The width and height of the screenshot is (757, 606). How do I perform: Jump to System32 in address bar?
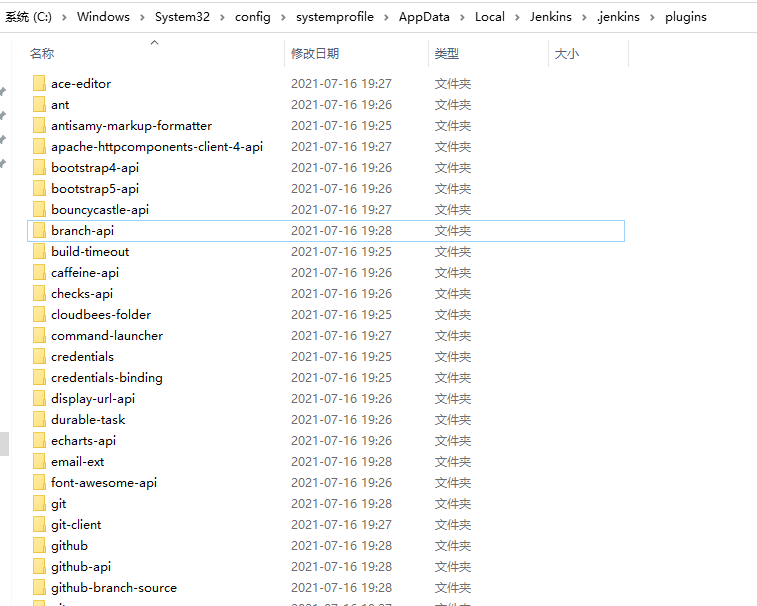click(182, 17)
